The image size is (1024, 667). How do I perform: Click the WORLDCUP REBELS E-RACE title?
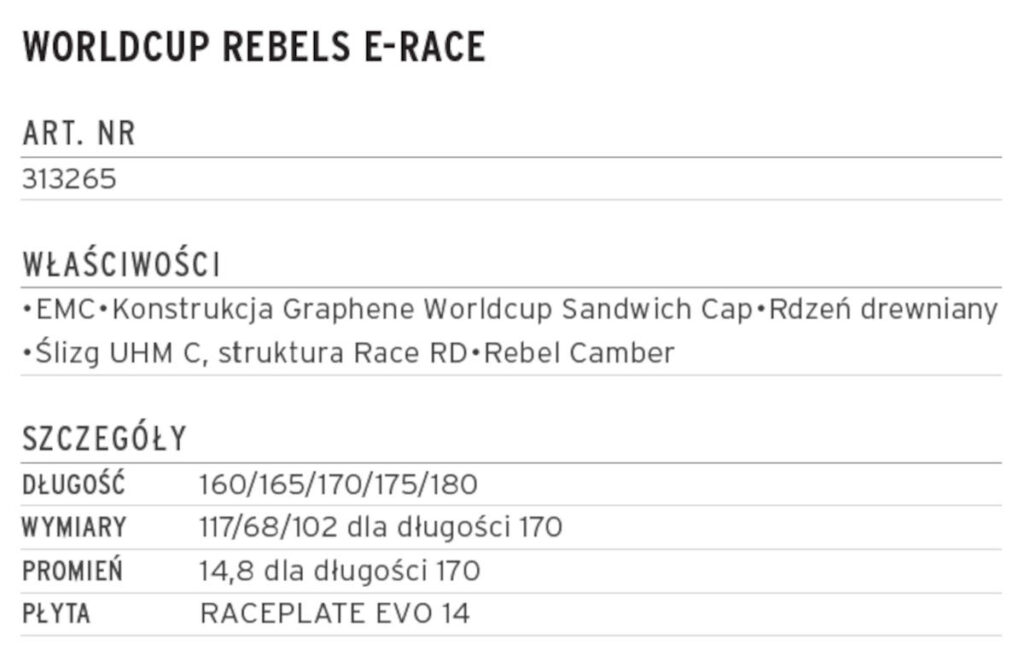253,48
